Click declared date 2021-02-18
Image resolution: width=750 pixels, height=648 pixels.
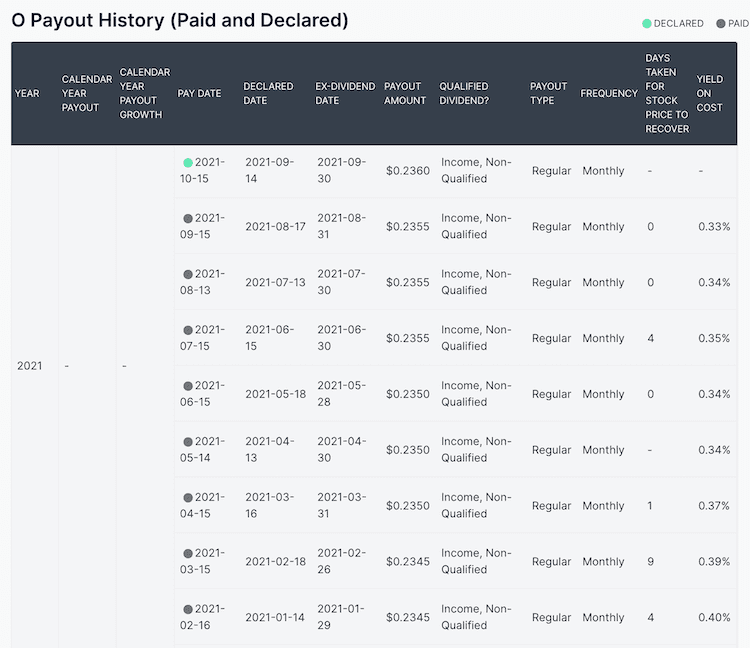(276, 561)
